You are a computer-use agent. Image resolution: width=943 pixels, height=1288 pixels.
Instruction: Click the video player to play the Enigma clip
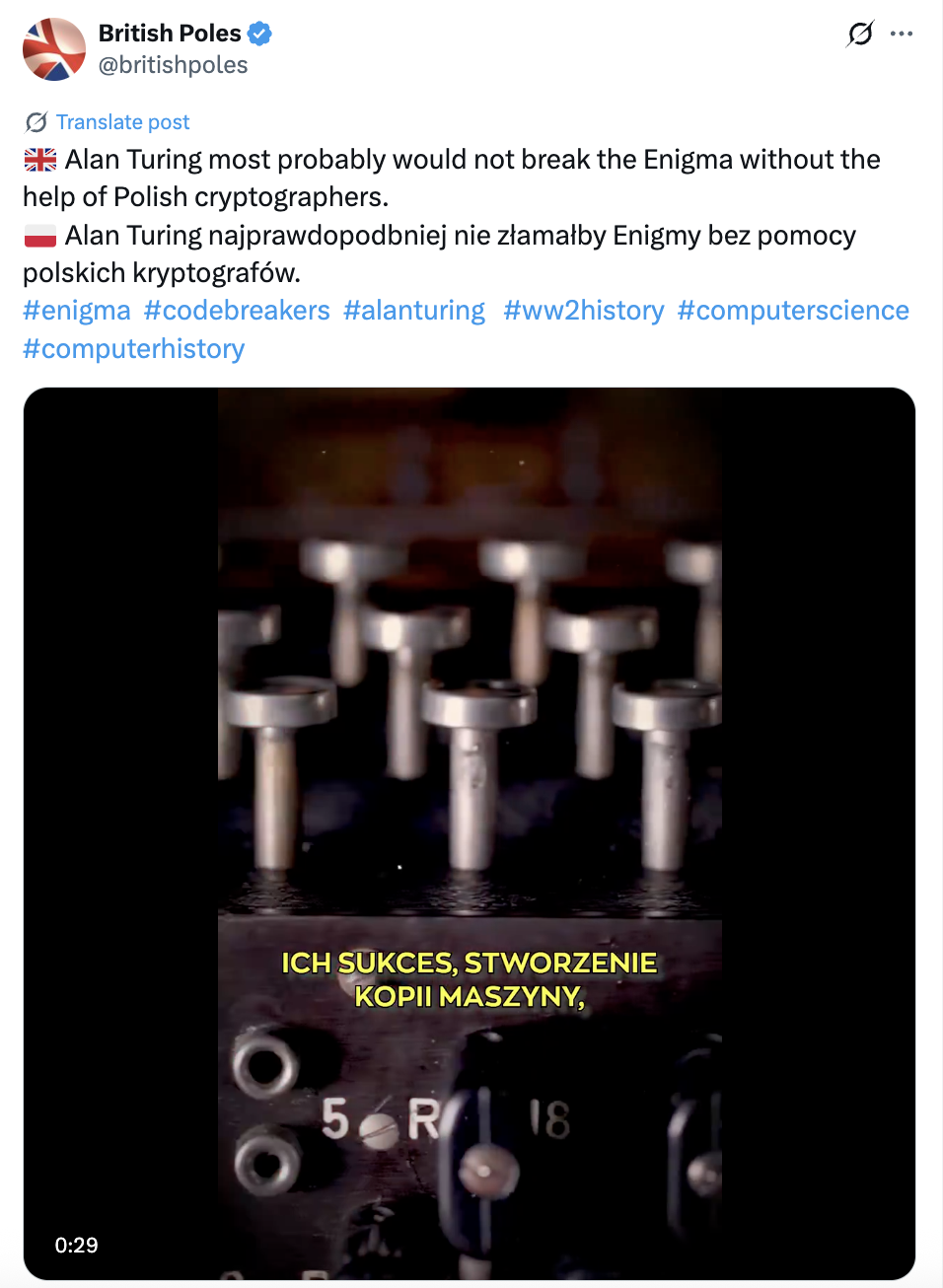tap(471, 828)
